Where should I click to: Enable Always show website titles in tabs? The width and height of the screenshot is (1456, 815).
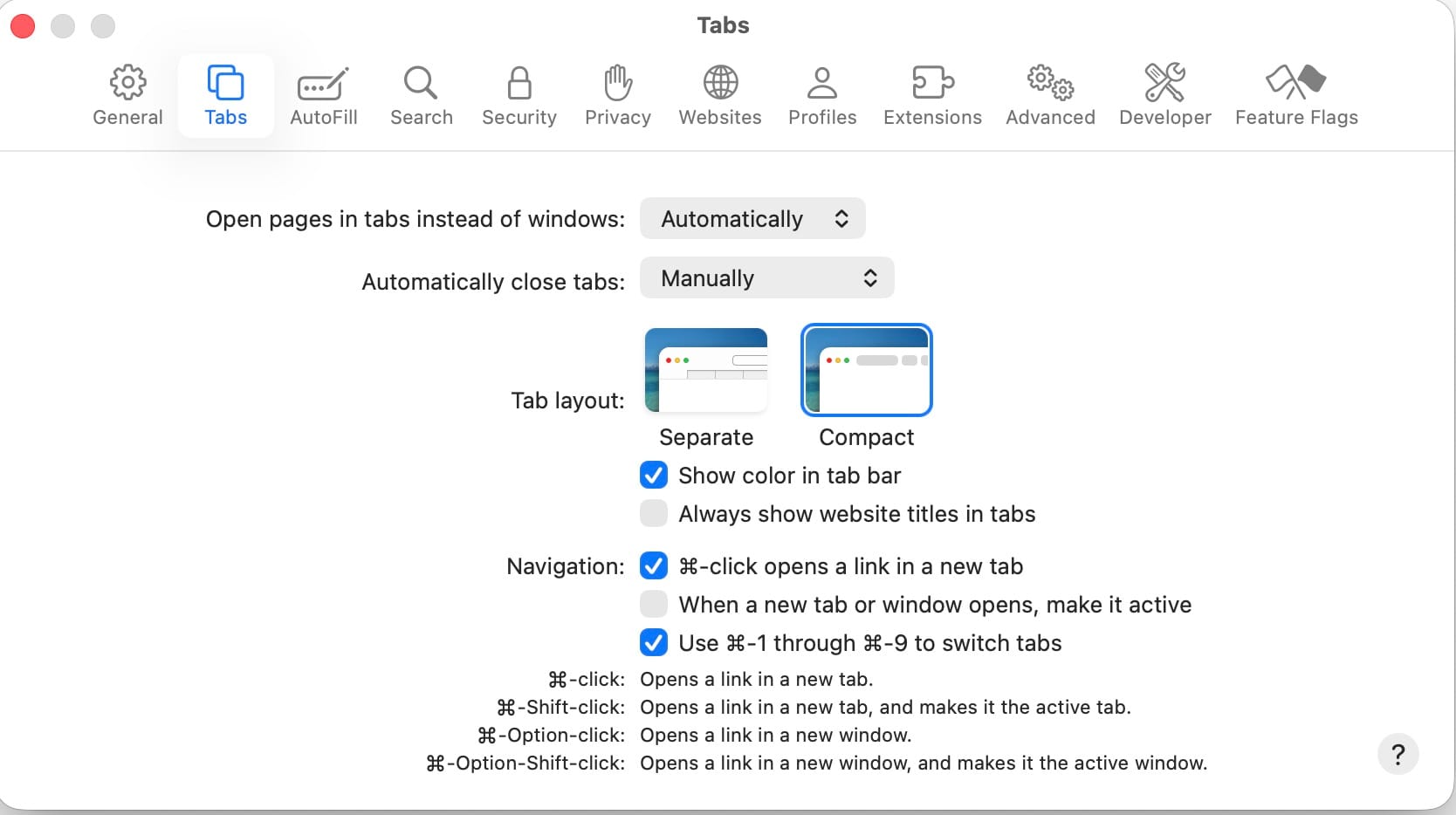coord(654,514)
